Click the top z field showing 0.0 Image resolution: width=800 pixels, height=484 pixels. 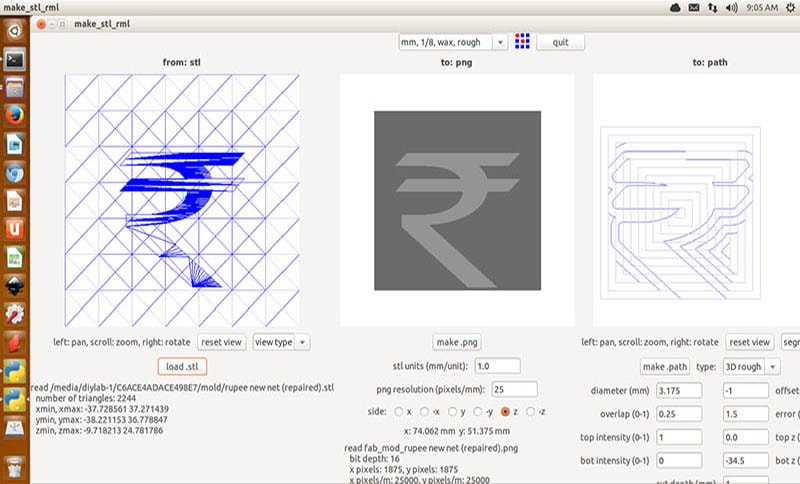[x=746, y=438]
